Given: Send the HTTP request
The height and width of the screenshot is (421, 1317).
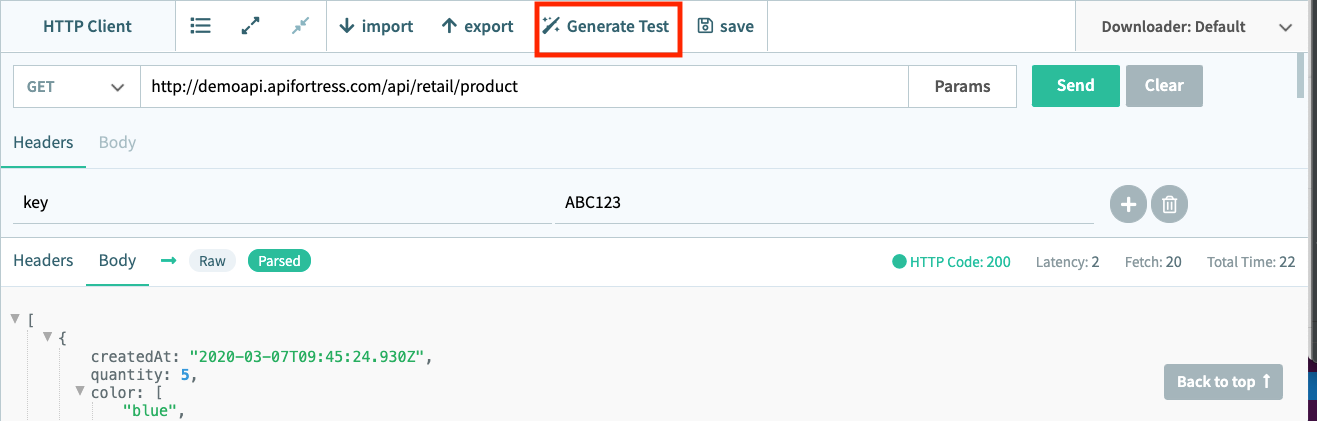Looking at the screenshot, I should point(1075,86).
